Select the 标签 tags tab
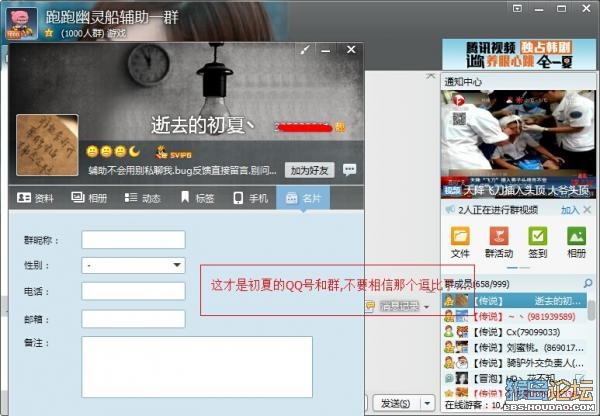 [197, 198]
